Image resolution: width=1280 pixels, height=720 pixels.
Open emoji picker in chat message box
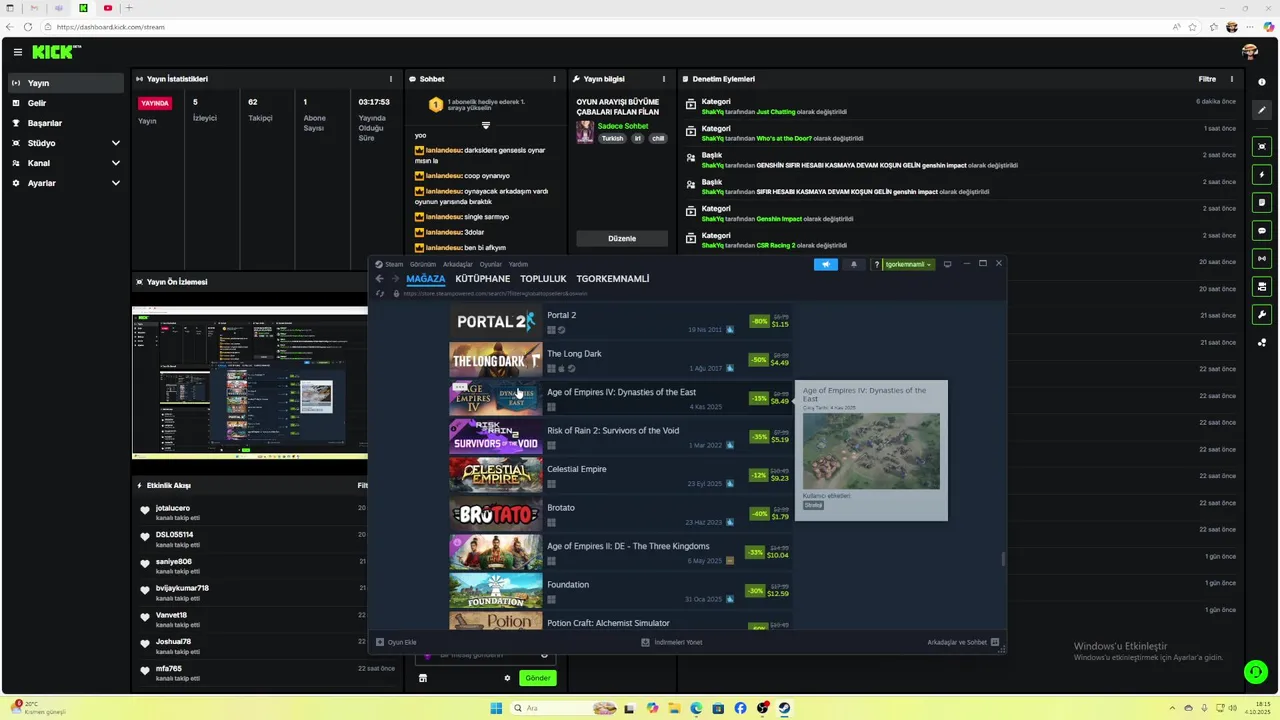(x=545, y=655)
